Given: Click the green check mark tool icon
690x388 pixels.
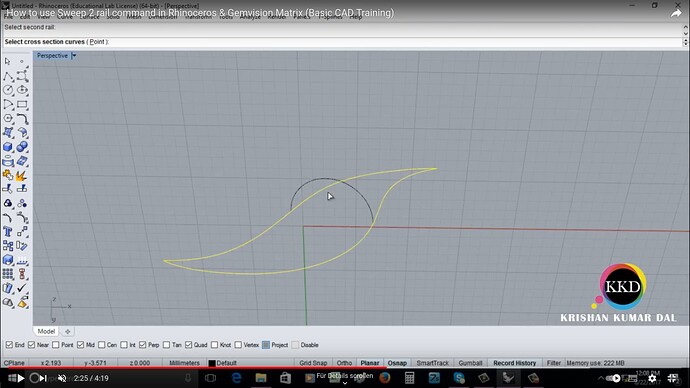Looking at the screenshot, I should click(x=22, y=288).
